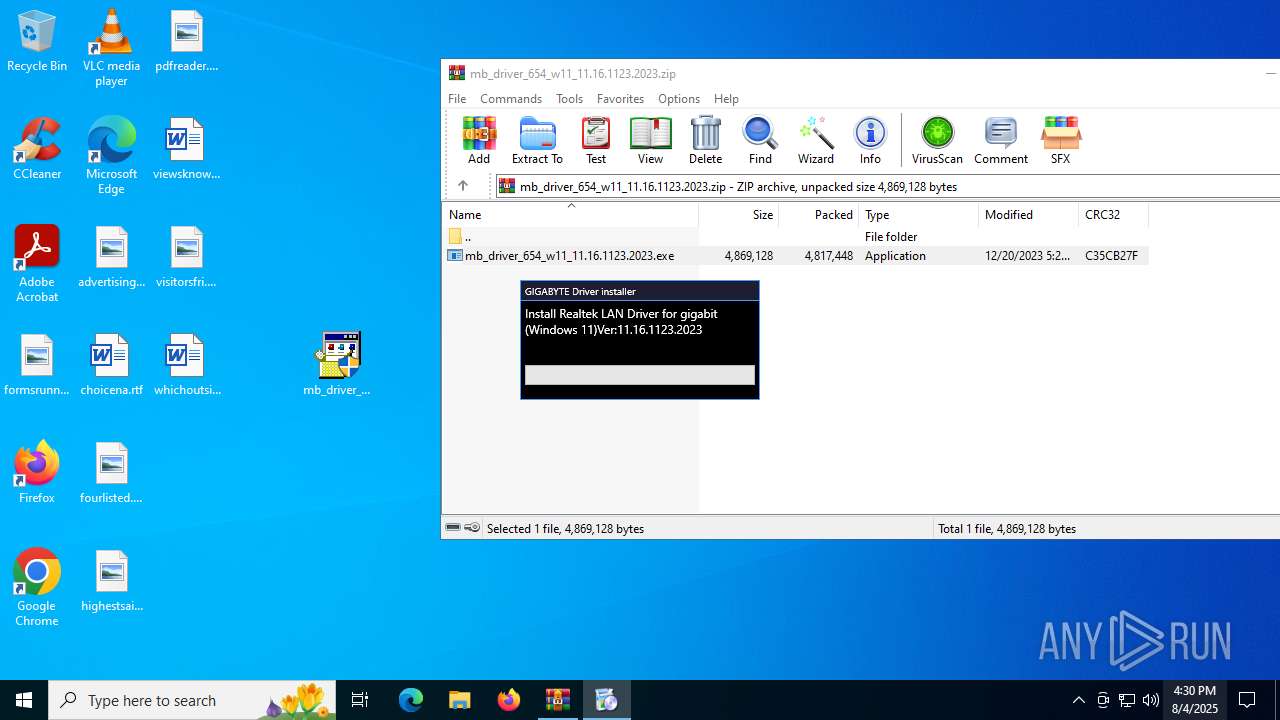Screen dimensions: 1280x720
Task: Open the Options menu
Action: point(679,99)
